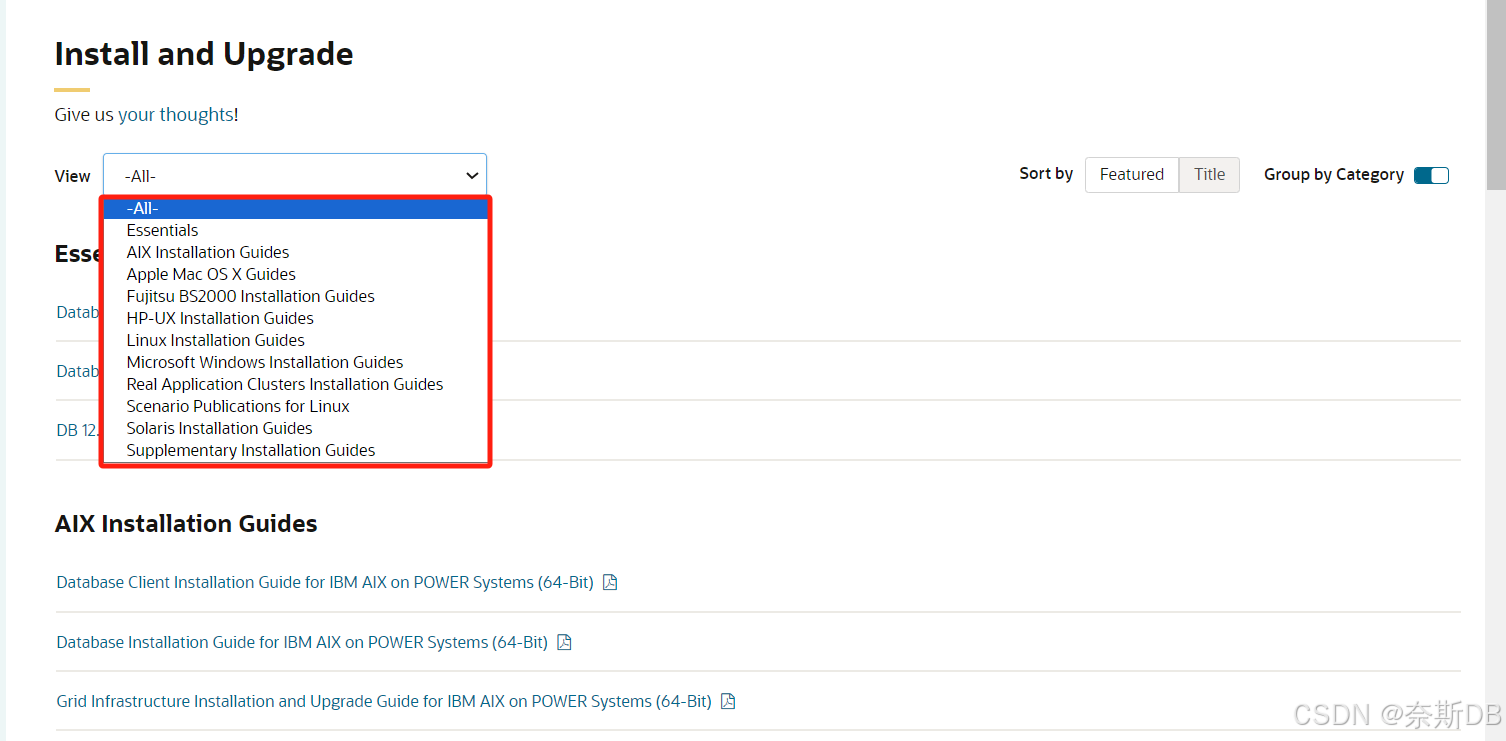Sort by Featured button
This screenshot has height=741, width=1506.
click(1132, 174)
